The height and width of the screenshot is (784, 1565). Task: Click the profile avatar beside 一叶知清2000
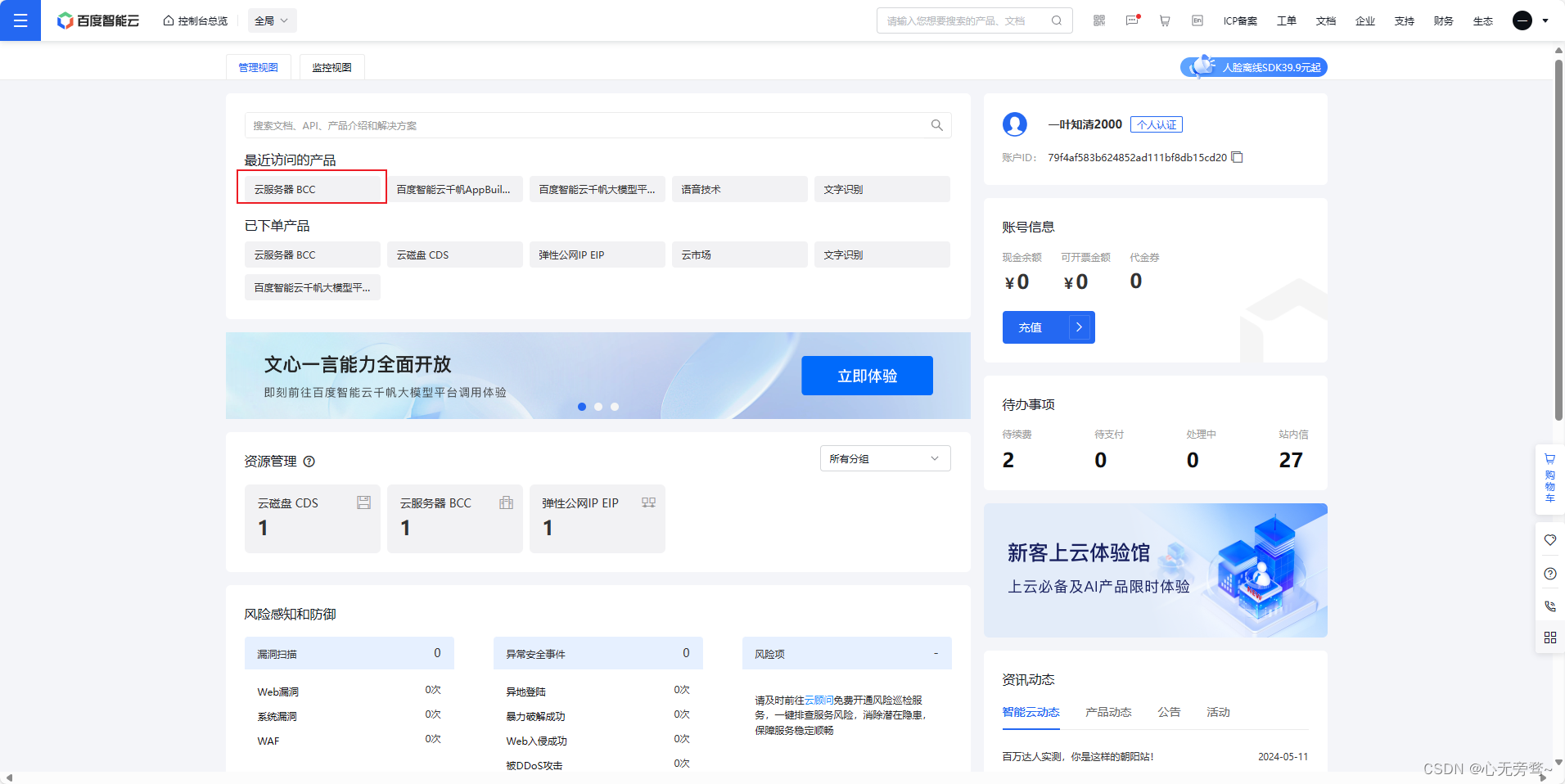tap(1015, 124)
